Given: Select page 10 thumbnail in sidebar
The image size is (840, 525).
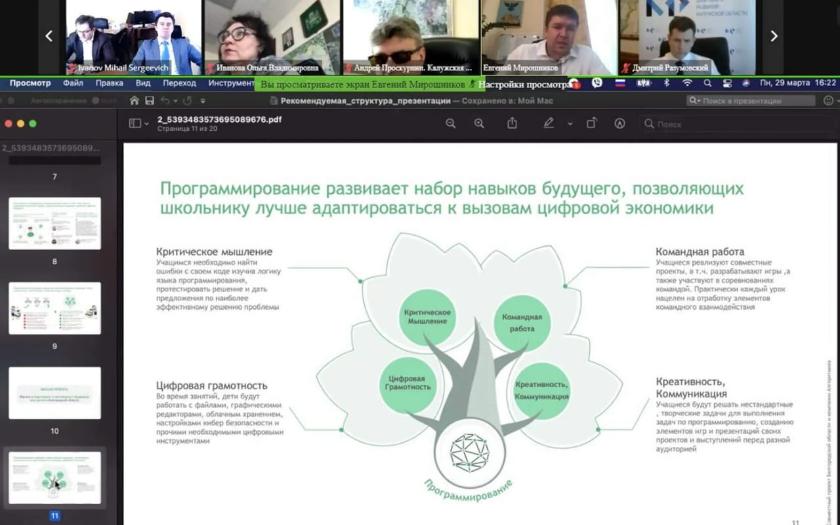Looking at the screenshot, I should point(55,392).
